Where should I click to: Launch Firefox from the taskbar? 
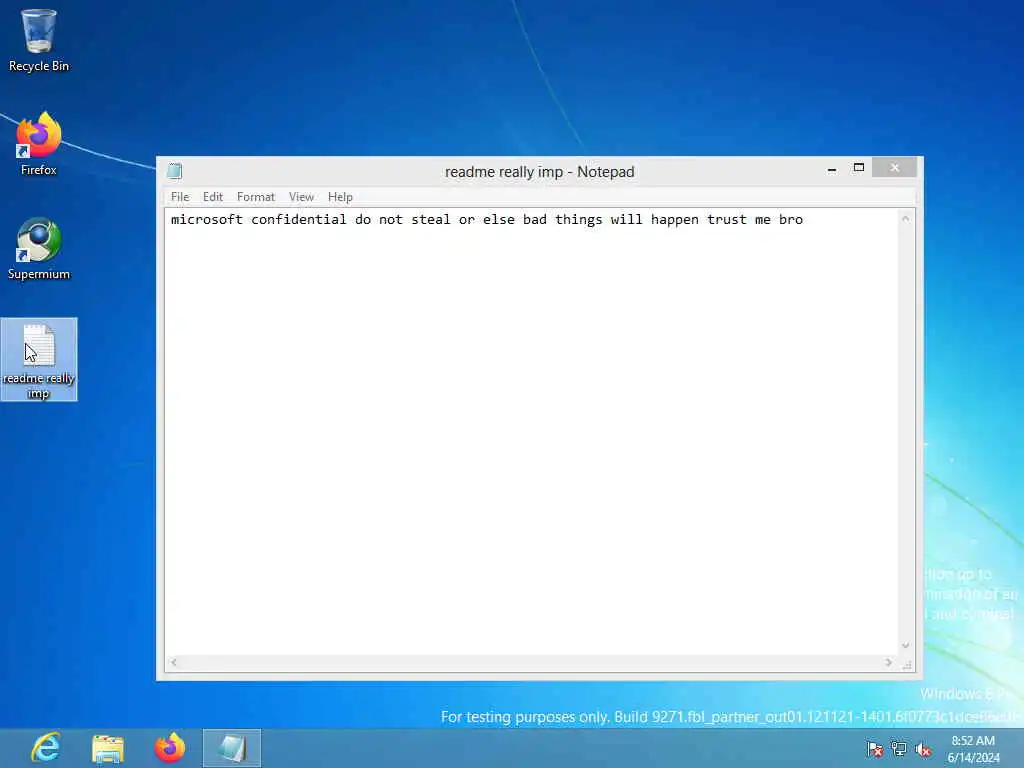pos(170,748)
